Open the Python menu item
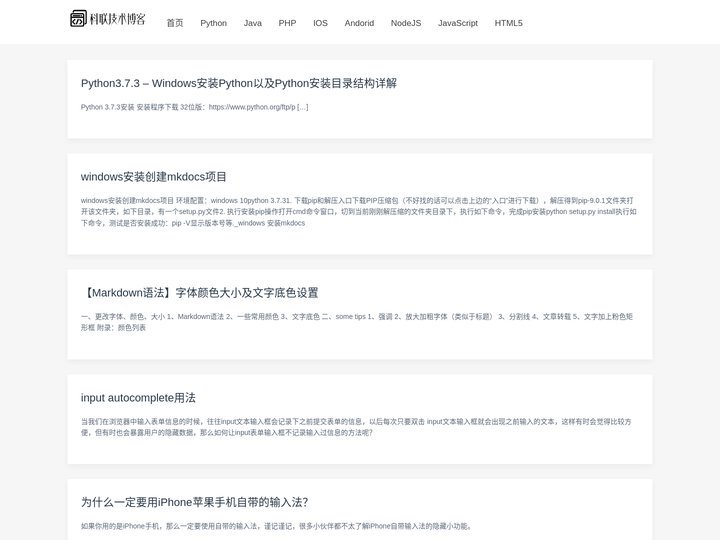 (x=214, y=23)
